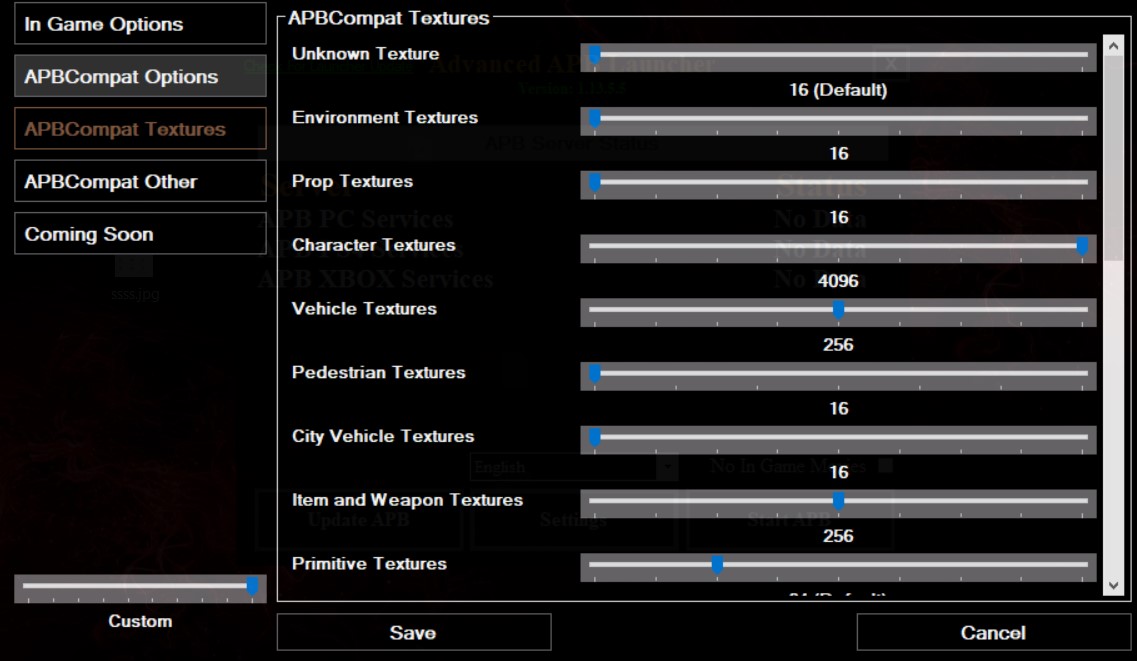Click the Primitive Textures slider thumb

(716, 565)
